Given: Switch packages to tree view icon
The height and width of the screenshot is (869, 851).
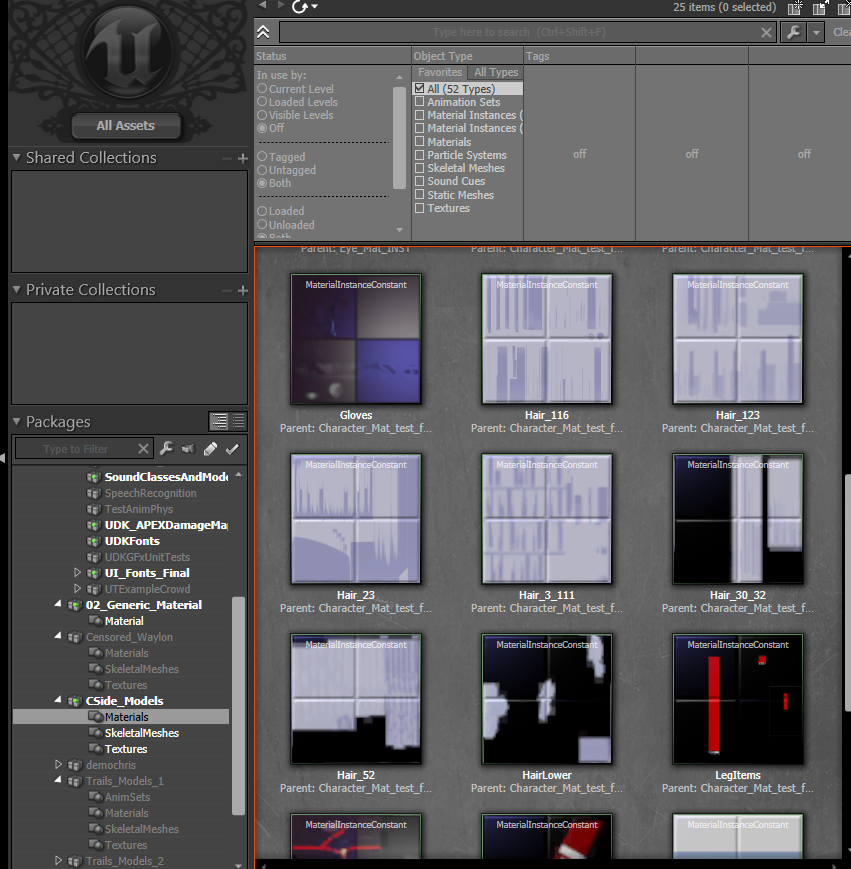Looking at the screenshot, I should click(x=219, y=422).
